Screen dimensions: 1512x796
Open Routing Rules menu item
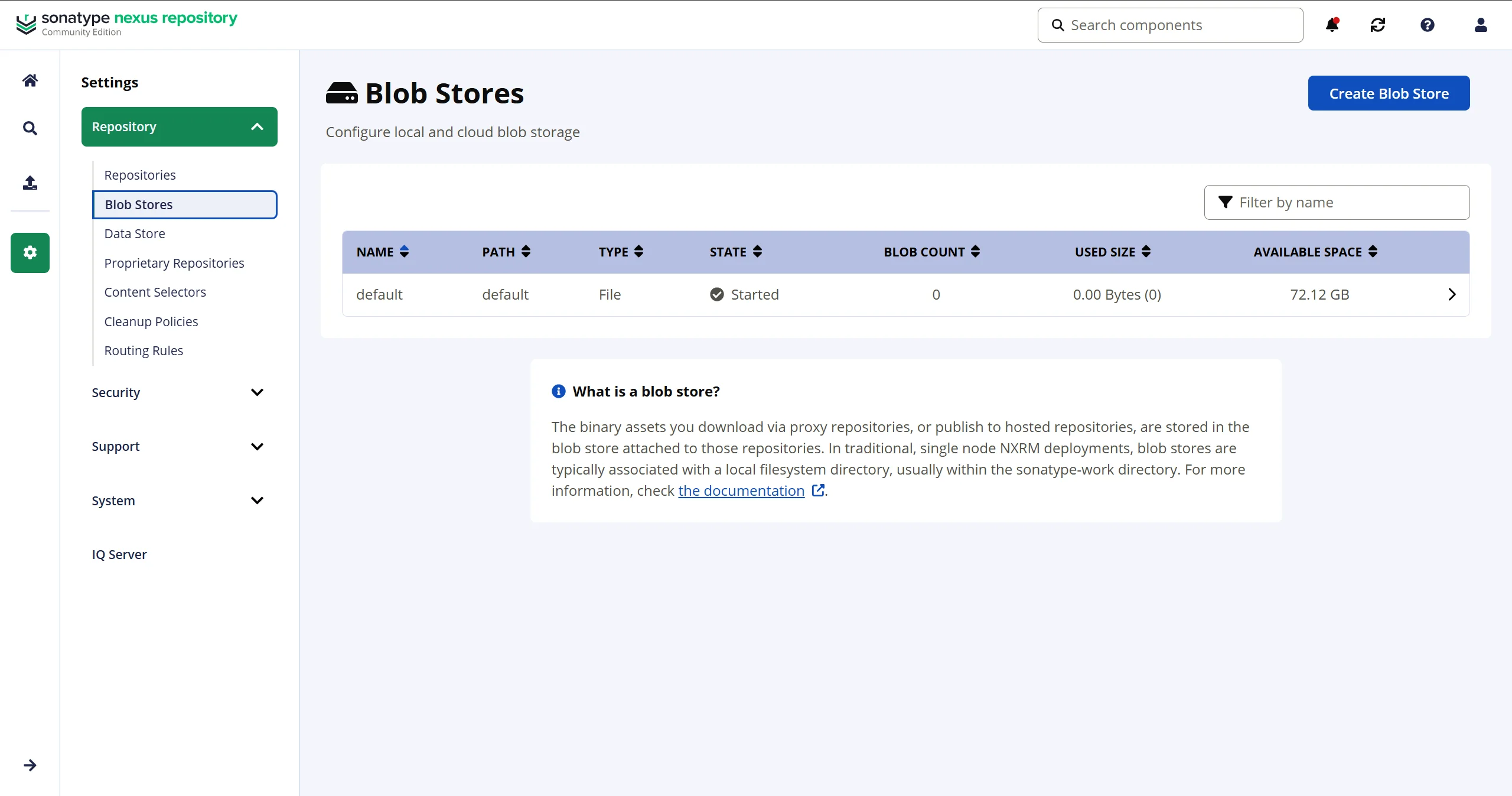(144, 350)
